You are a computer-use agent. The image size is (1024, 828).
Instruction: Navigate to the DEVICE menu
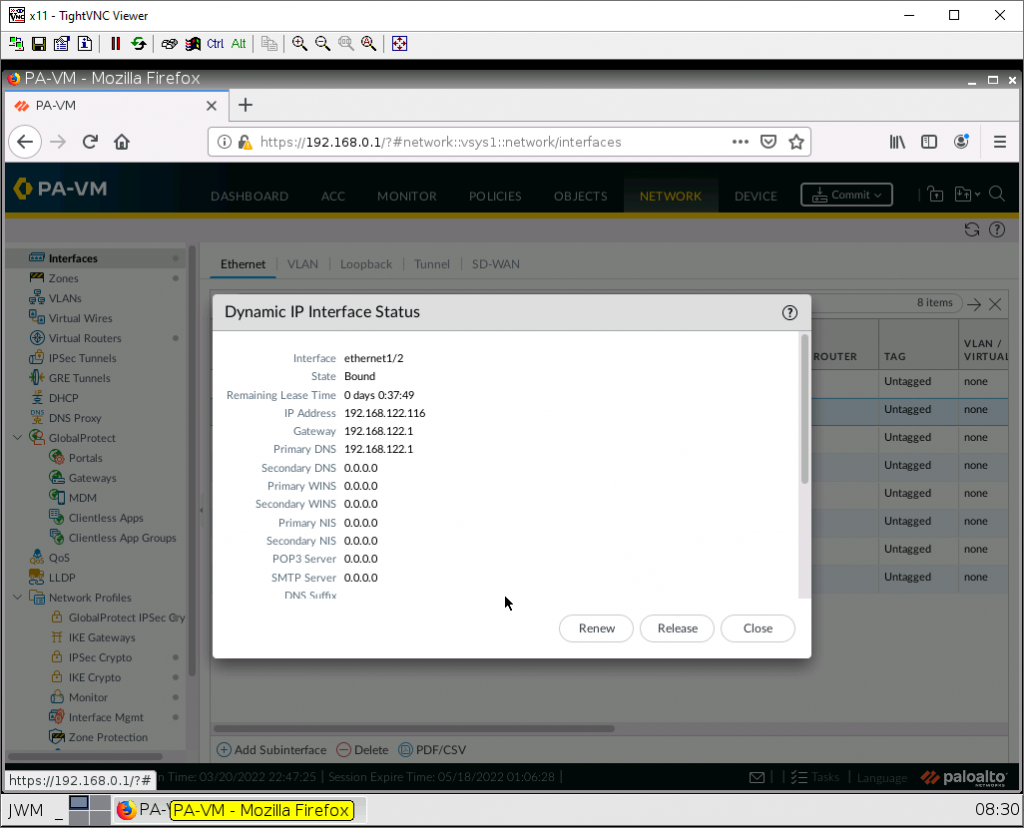(x=755, y=196)
